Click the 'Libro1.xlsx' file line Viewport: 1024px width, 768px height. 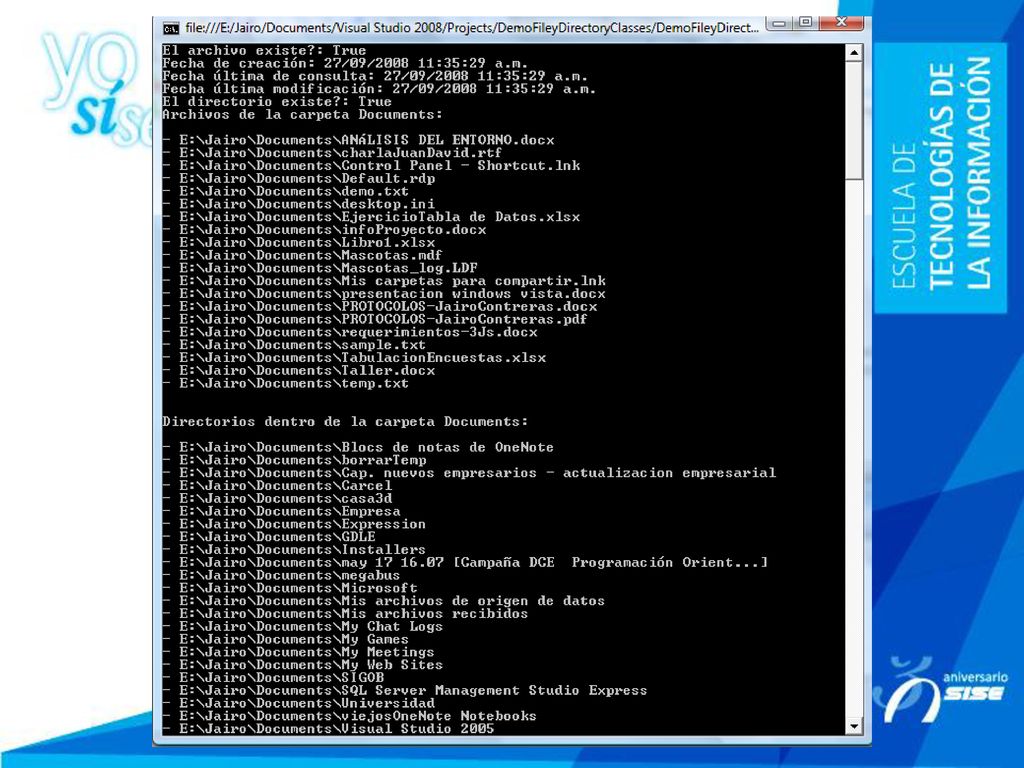(299, 242)
